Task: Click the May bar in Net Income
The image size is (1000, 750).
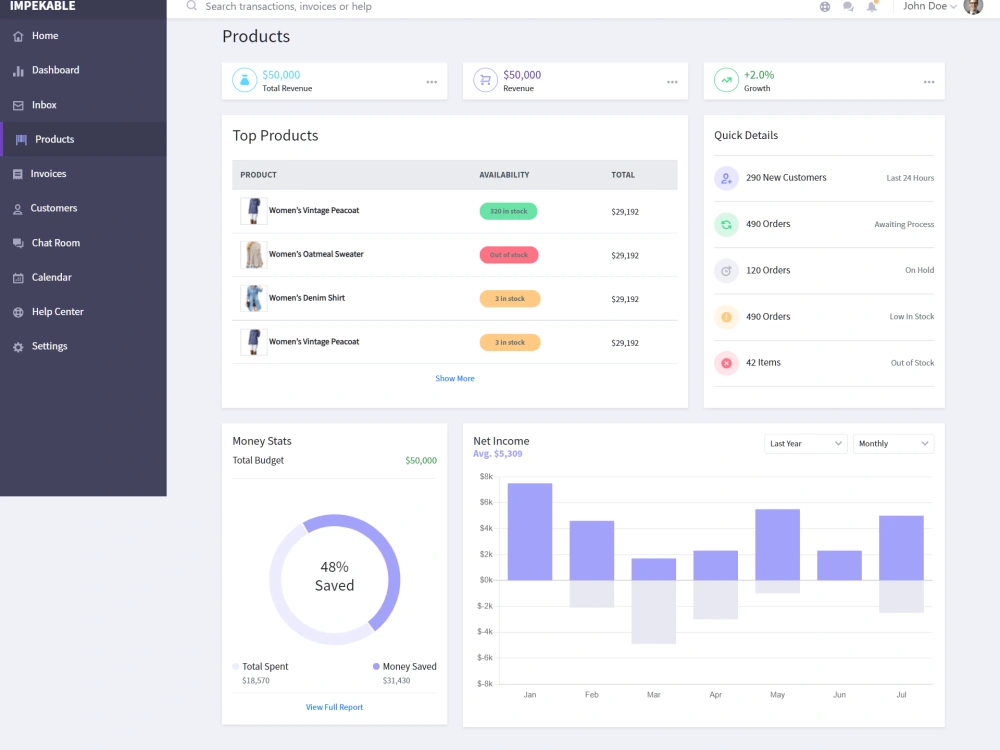Action: 777,545
